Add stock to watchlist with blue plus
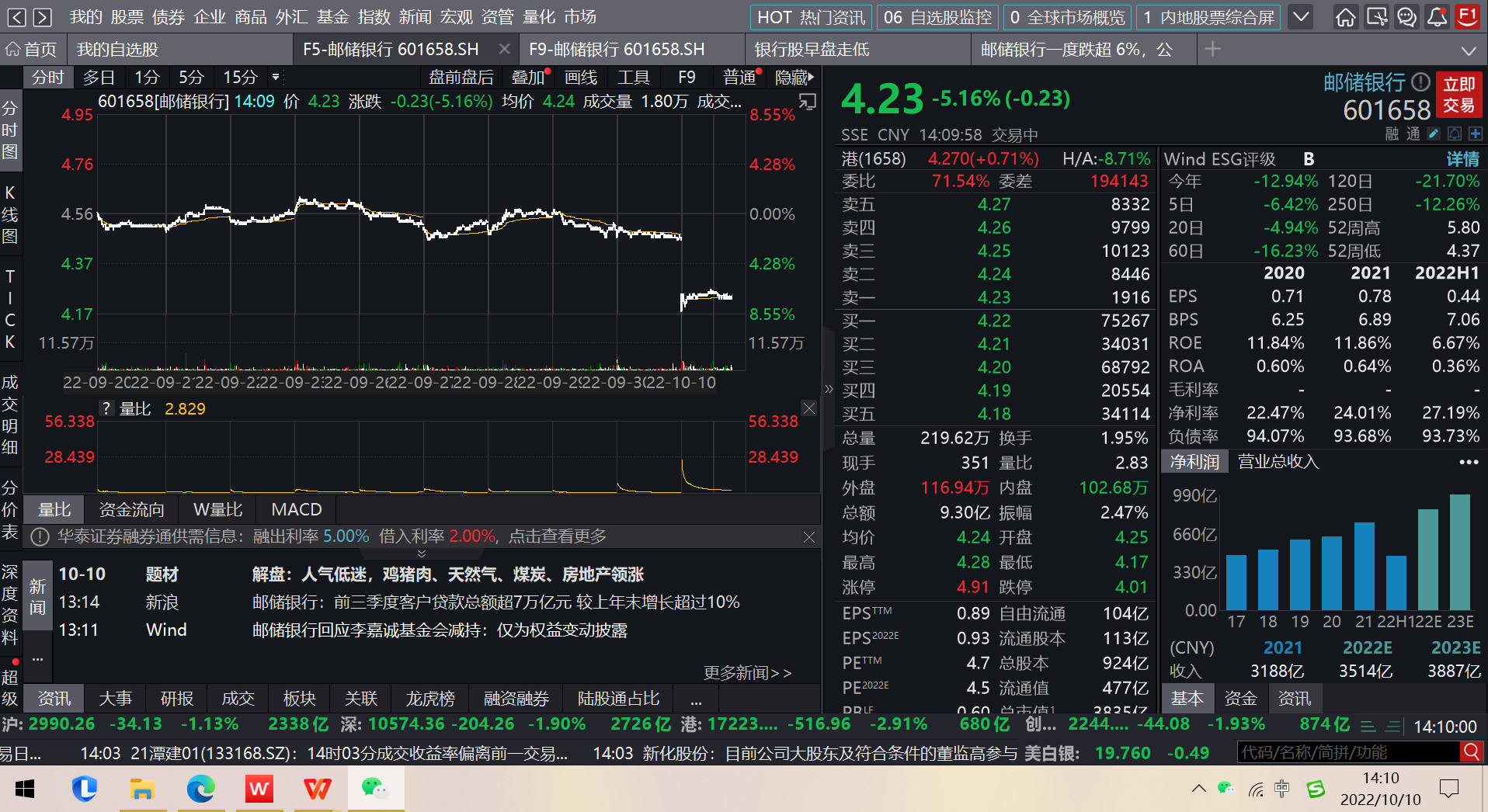The image size is (1488, 812). (1475, 134)
